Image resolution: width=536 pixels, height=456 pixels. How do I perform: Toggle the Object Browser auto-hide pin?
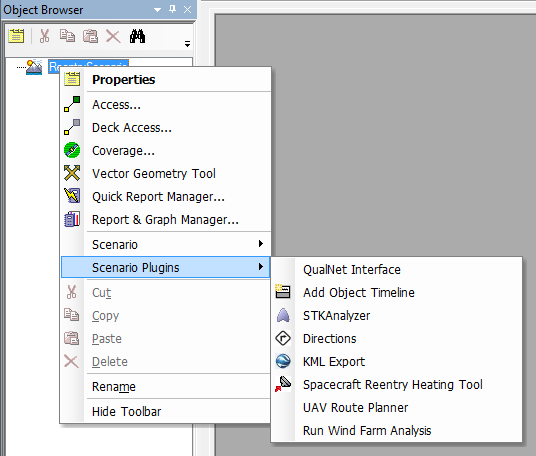click(x=173, y=9)
